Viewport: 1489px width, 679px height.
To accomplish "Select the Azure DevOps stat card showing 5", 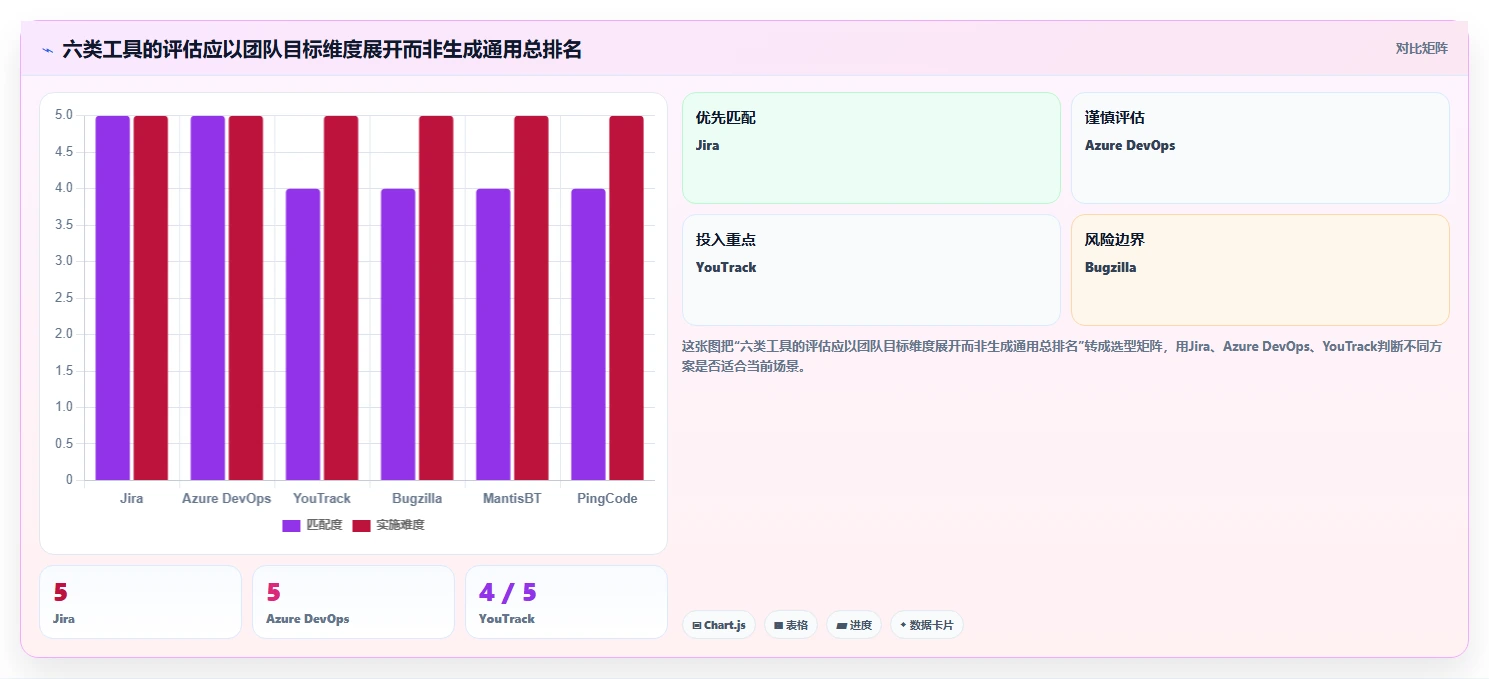I will (x=354, y=602).
